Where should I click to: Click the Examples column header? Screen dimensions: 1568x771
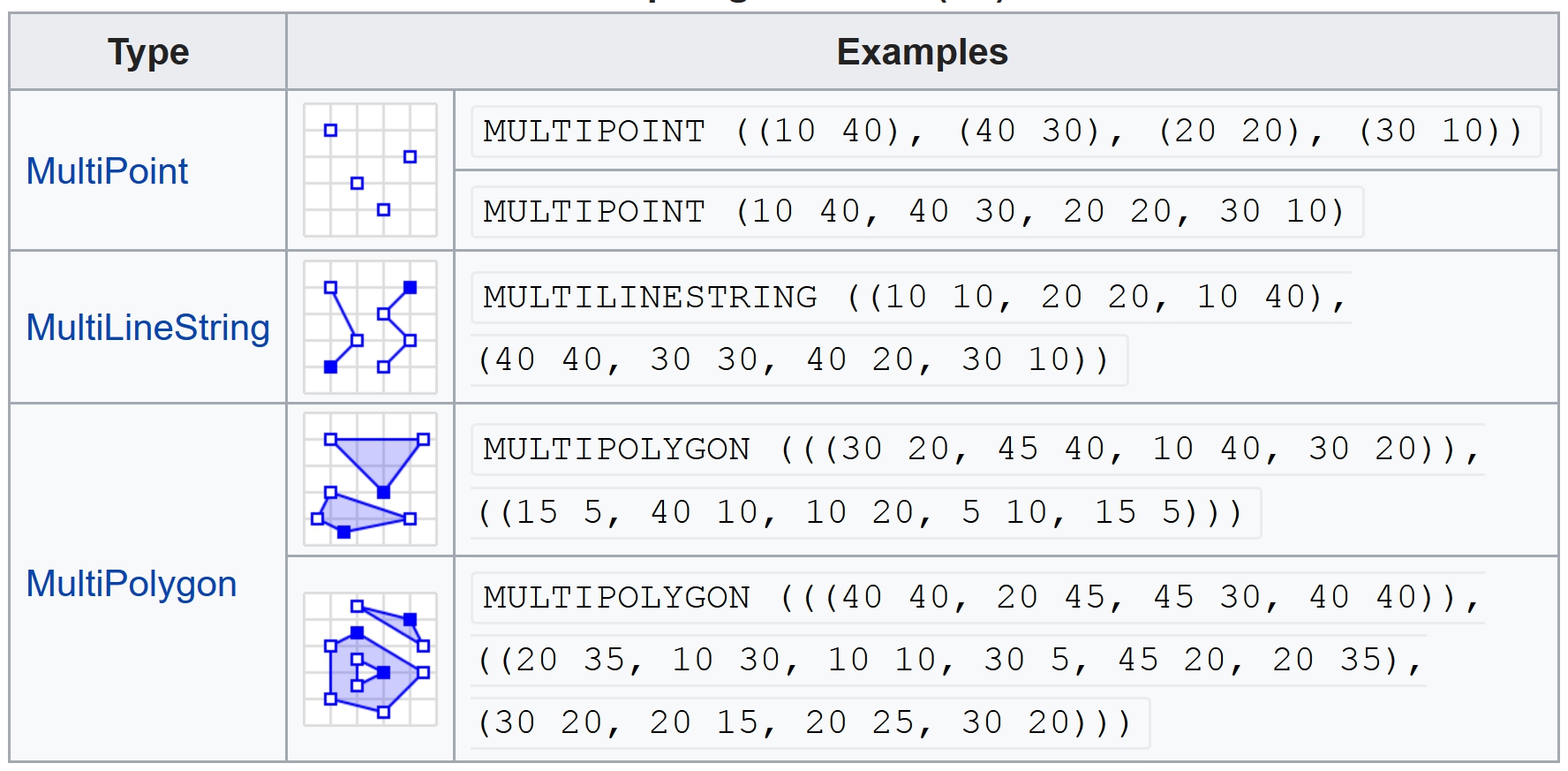922,52
